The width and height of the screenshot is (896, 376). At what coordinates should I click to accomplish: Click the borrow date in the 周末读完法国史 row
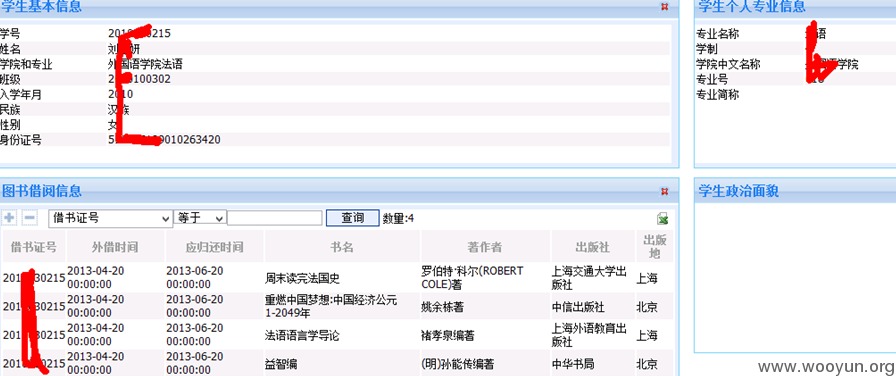click(x=95, y=278)
